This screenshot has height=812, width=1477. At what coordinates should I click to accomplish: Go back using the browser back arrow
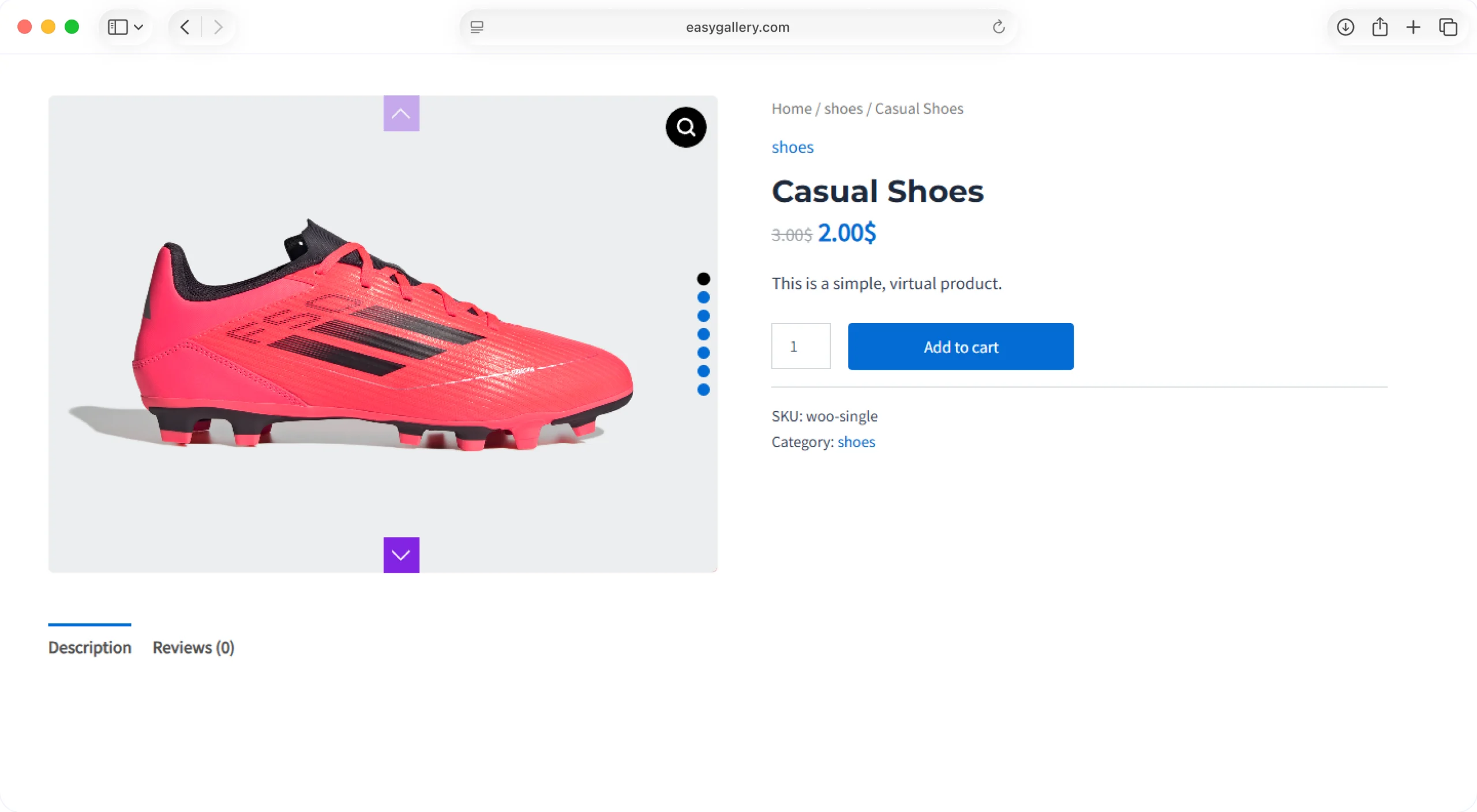185,27
